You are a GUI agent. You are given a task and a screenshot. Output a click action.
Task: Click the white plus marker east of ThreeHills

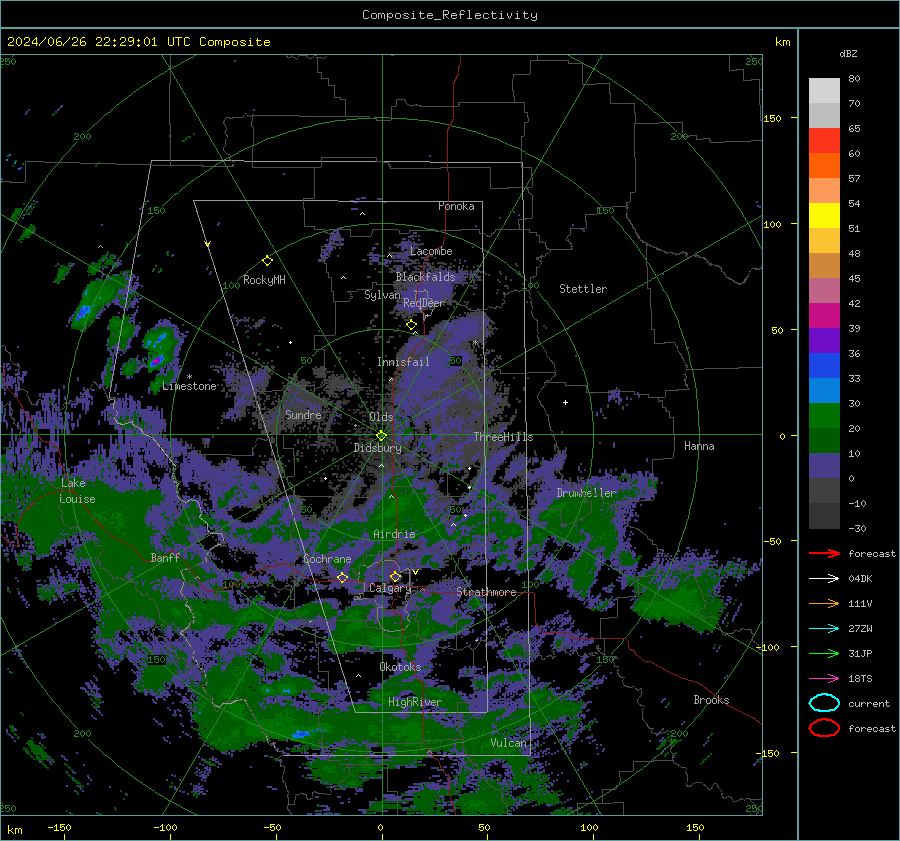coord(565,402)
